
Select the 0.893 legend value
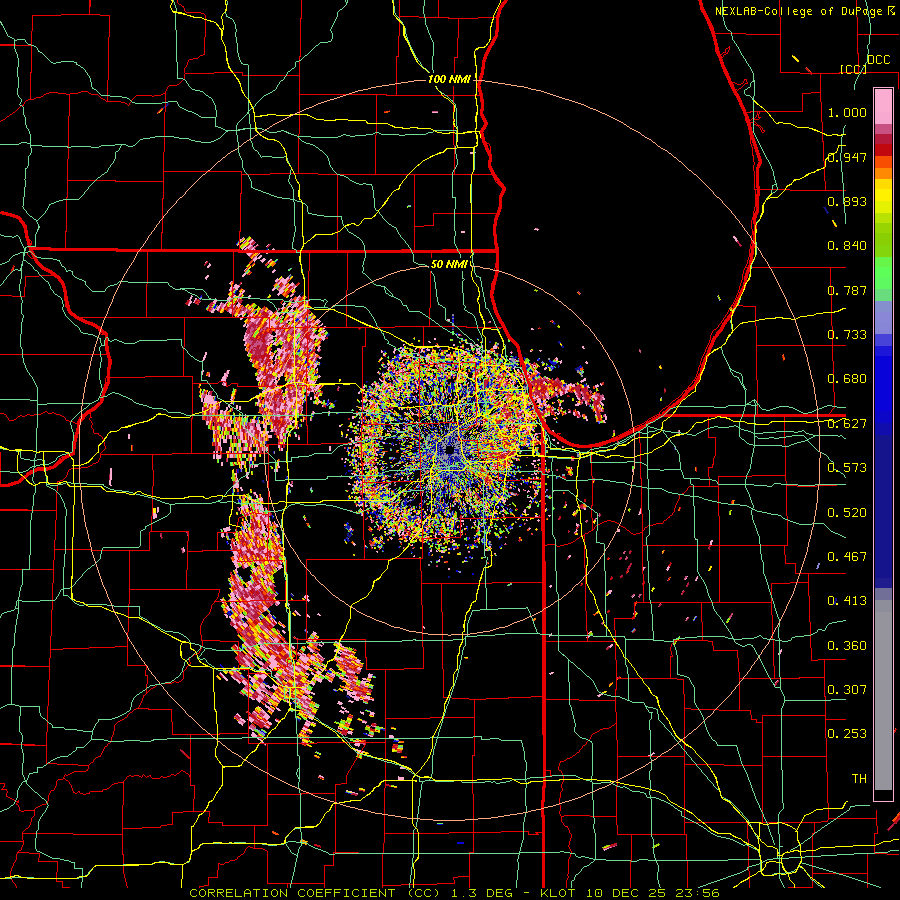[x=847, y=201]
